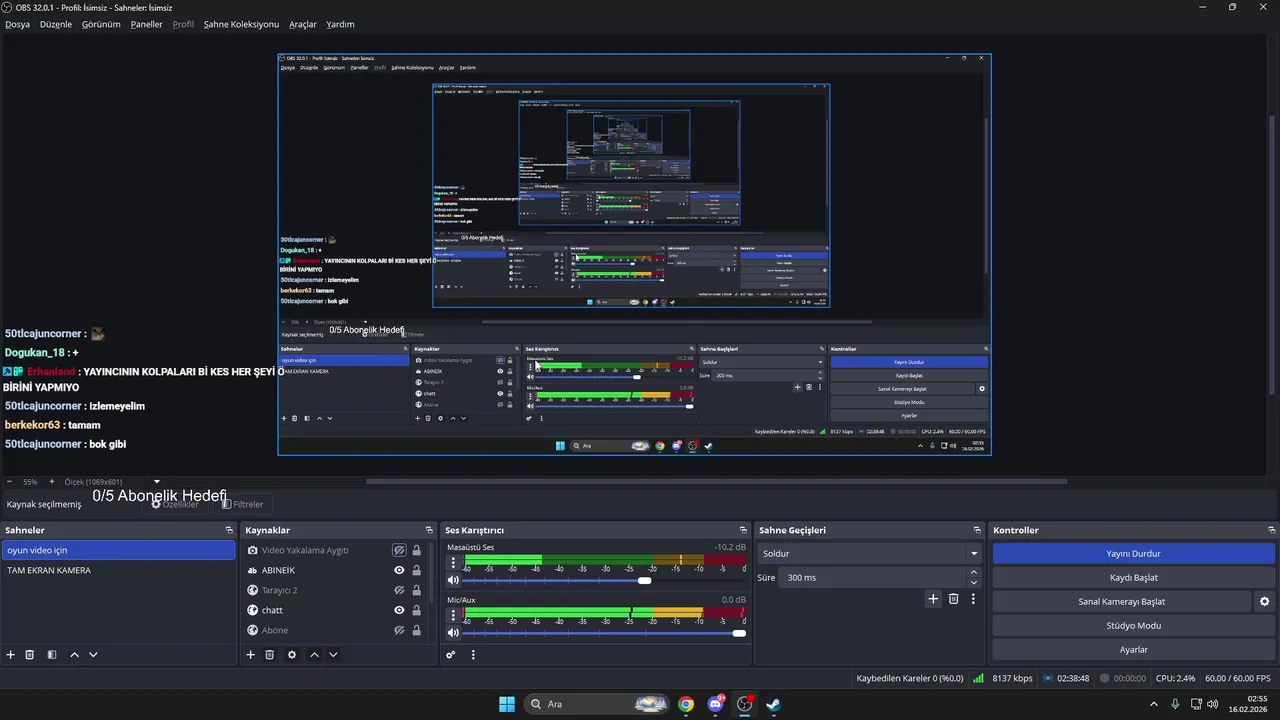Decrease transition Süre with the down arrow
The width and height of the screenshot is (1280, 720).
pos(974,583)
